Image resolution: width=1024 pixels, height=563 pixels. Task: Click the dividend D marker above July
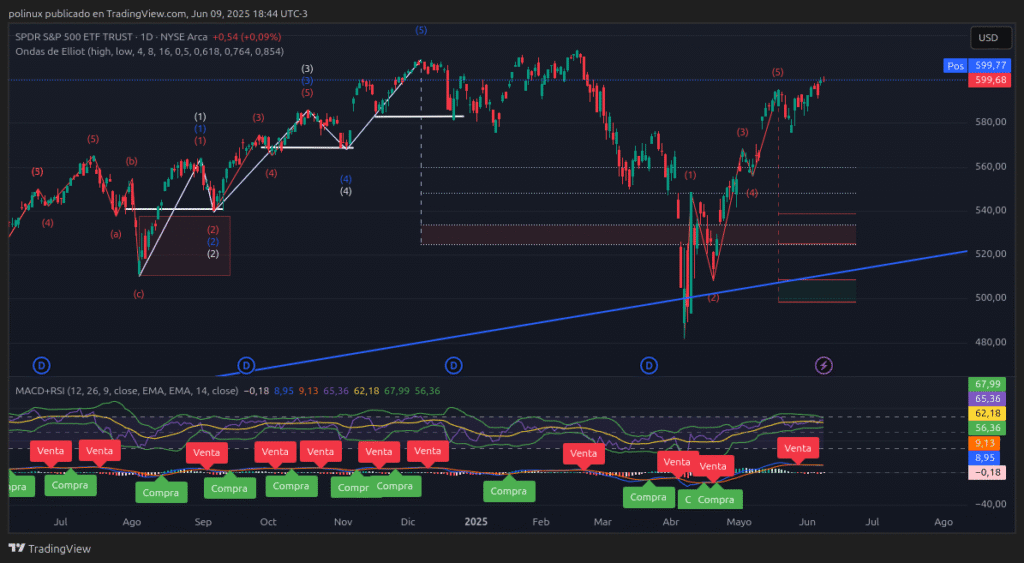point(41,366)
